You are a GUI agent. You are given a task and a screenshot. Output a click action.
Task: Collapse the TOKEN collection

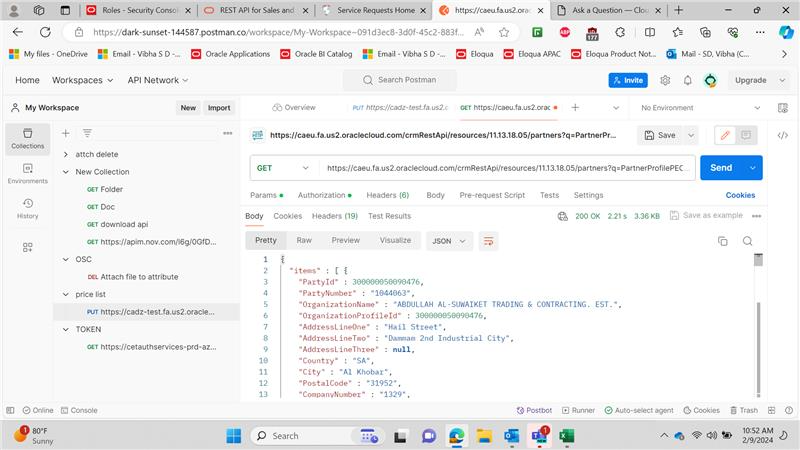click(x=66, y=329)
